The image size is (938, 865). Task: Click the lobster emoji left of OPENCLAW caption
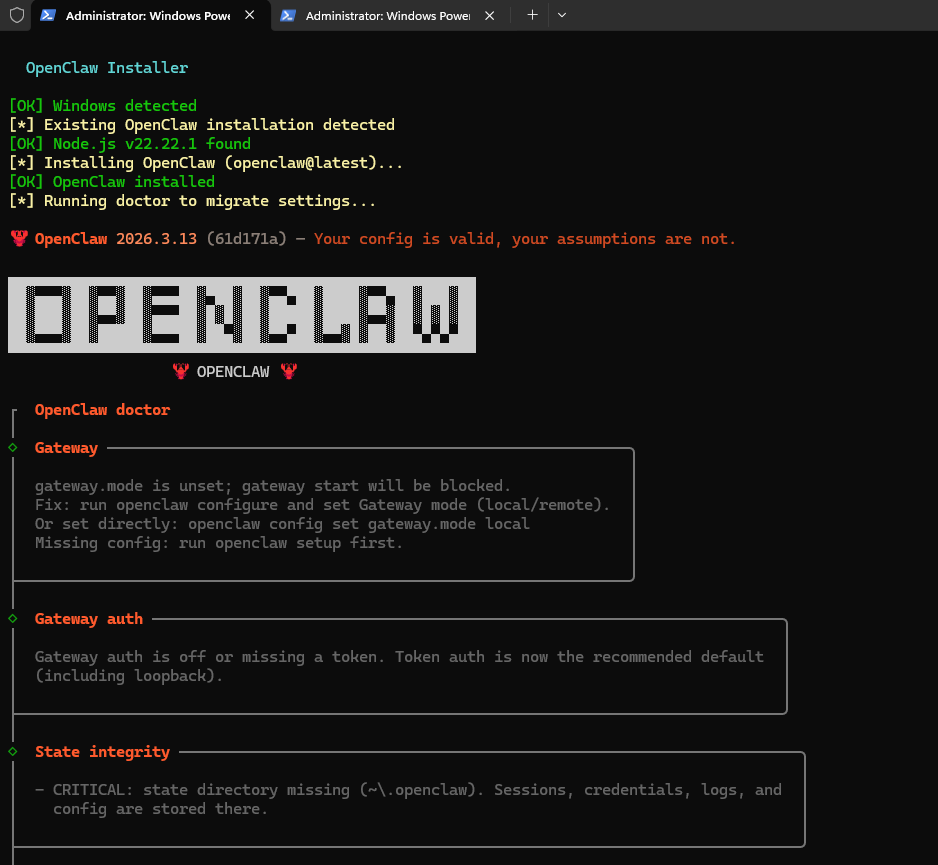pos(181,372)
